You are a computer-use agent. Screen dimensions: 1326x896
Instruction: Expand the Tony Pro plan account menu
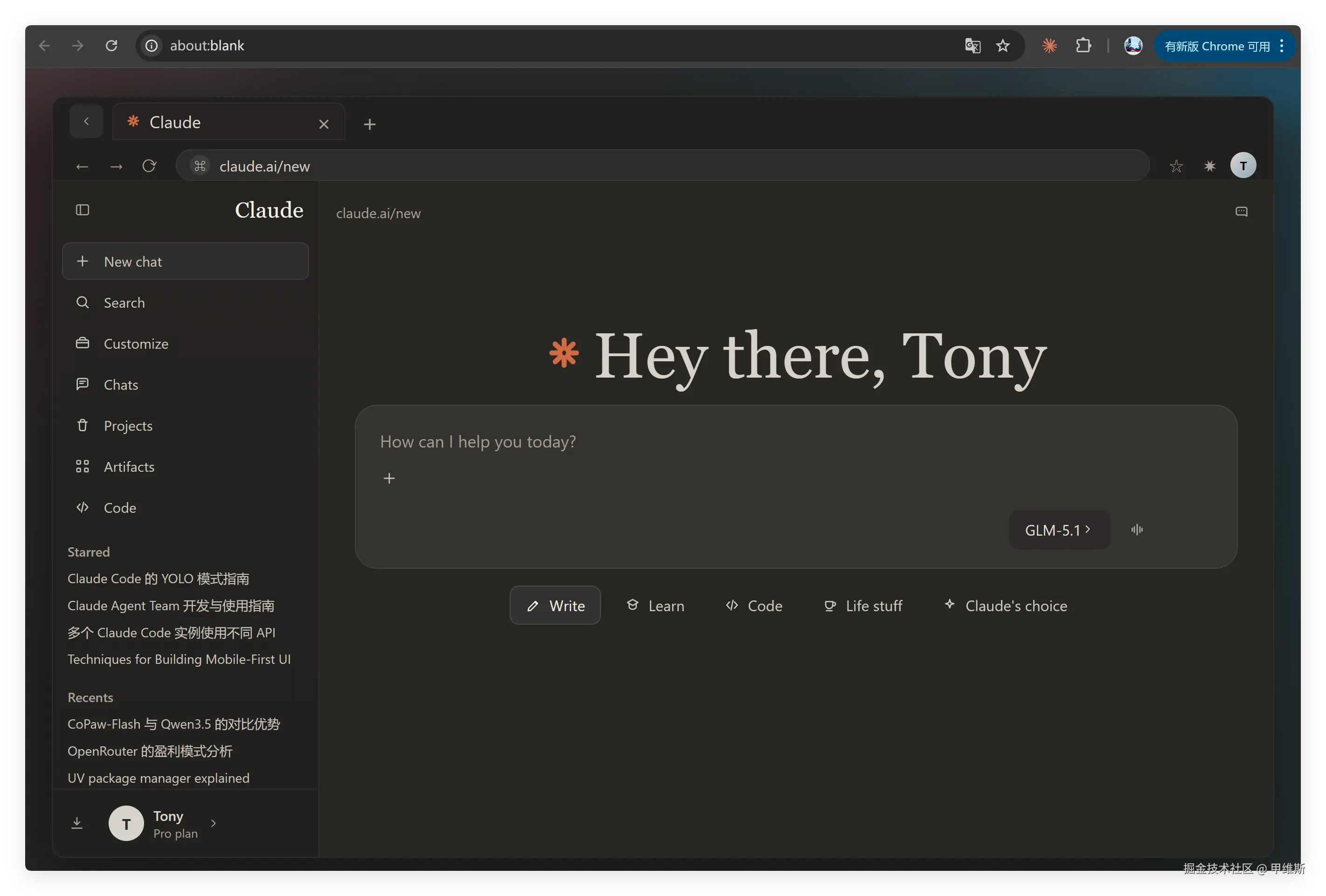pos(171,824)
